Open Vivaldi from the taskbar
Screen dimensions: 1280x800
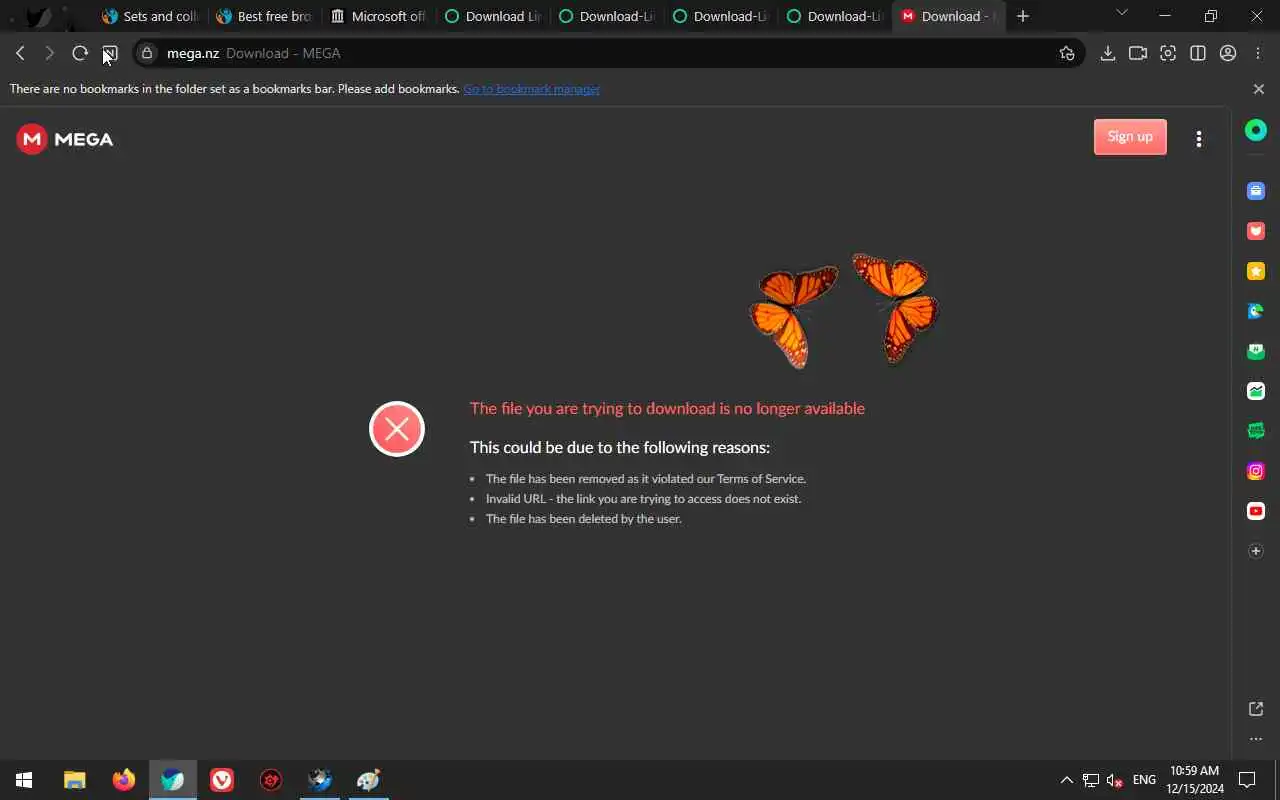[x=222, y=780]
